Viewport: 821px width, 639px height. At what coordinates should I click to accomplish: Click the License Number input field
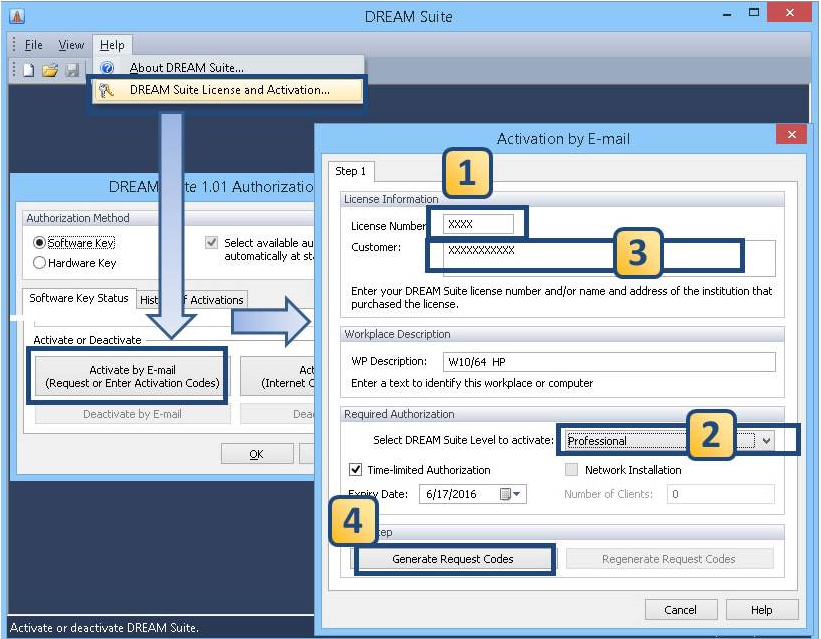tap(478, 224)
